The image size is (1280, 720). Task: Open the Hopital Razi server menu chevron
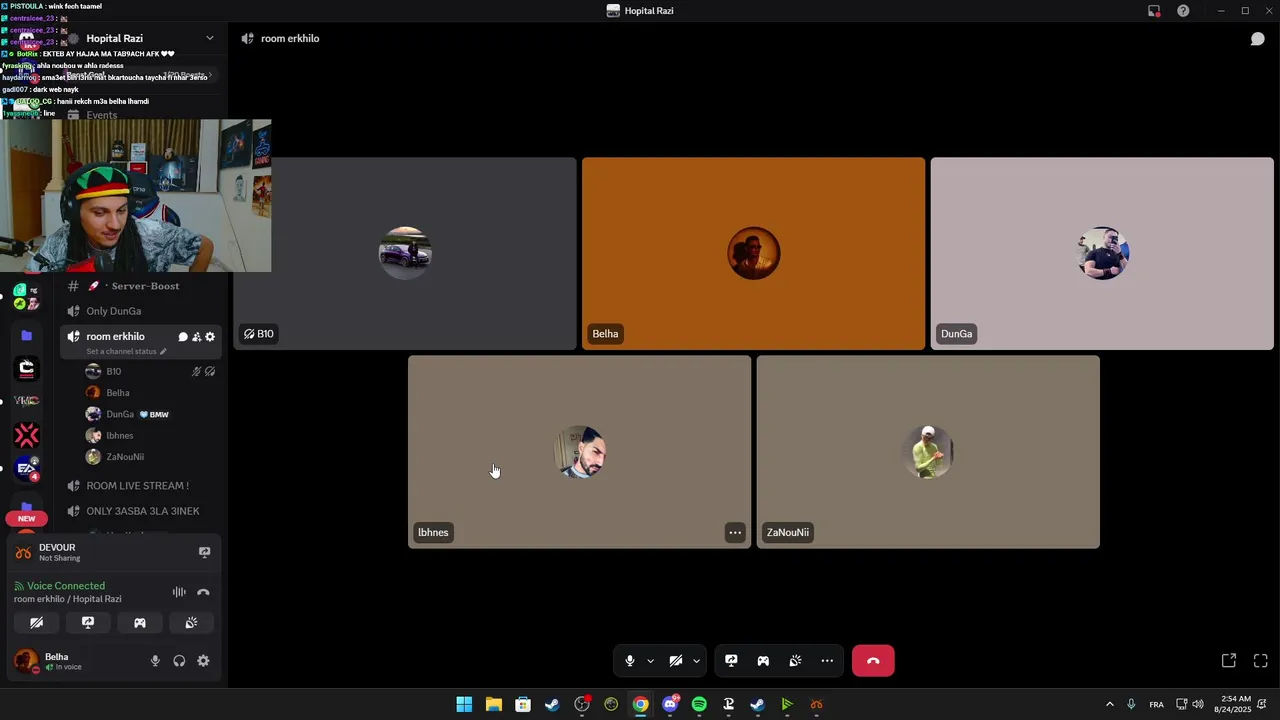pyautogui.click(x=209, y=38)
